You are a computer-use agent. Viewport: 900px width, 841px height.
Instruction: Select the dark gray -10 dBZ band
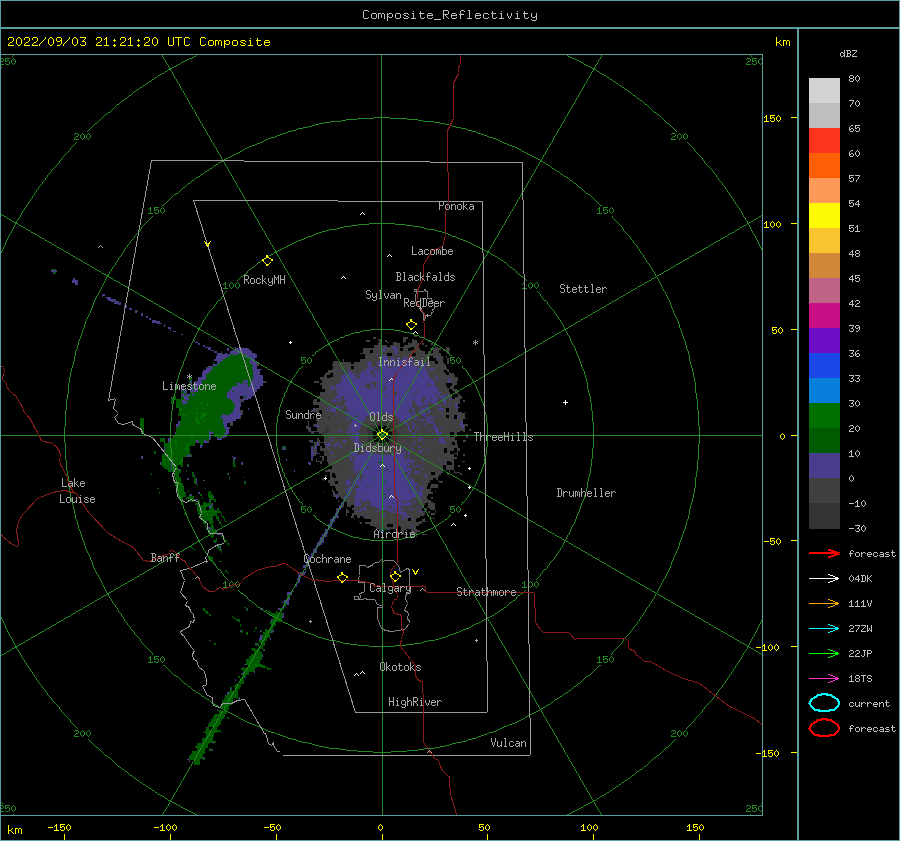click(x=824, y=516)
